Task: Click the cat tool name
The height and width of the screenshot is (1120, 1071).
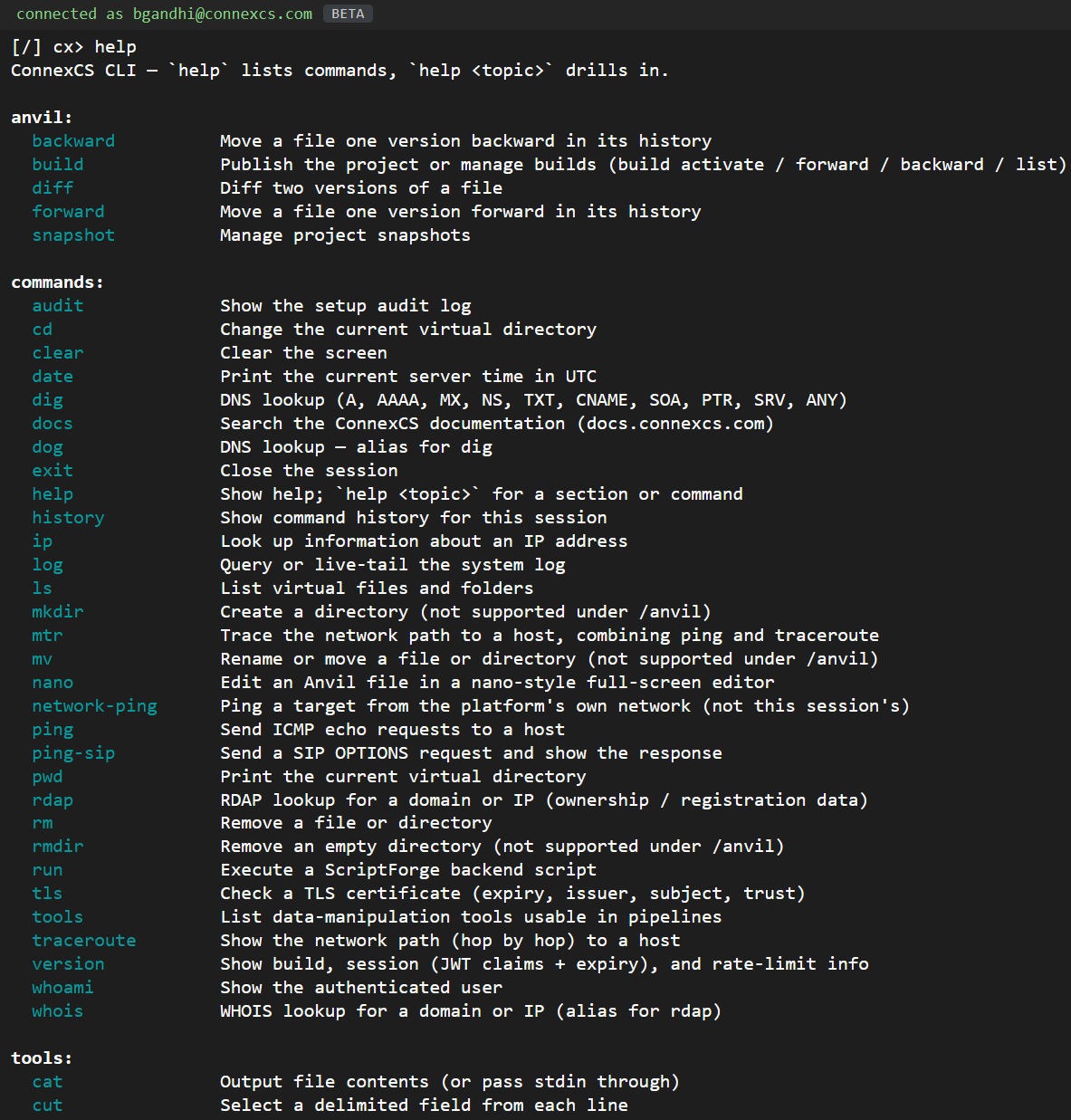Action: [x=47, y=1081]
